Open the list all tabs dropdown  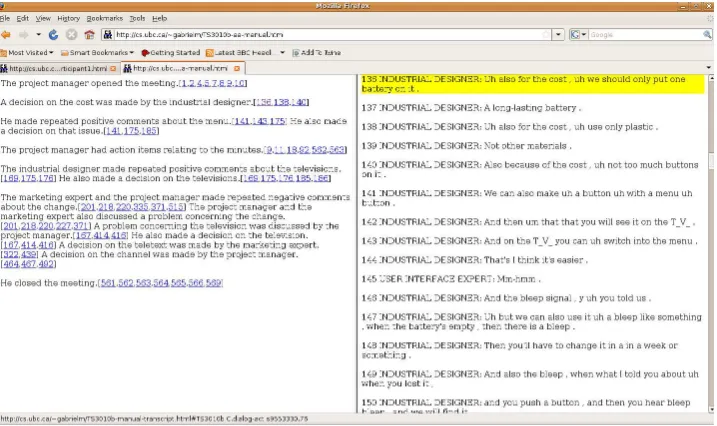coord(709,68)
